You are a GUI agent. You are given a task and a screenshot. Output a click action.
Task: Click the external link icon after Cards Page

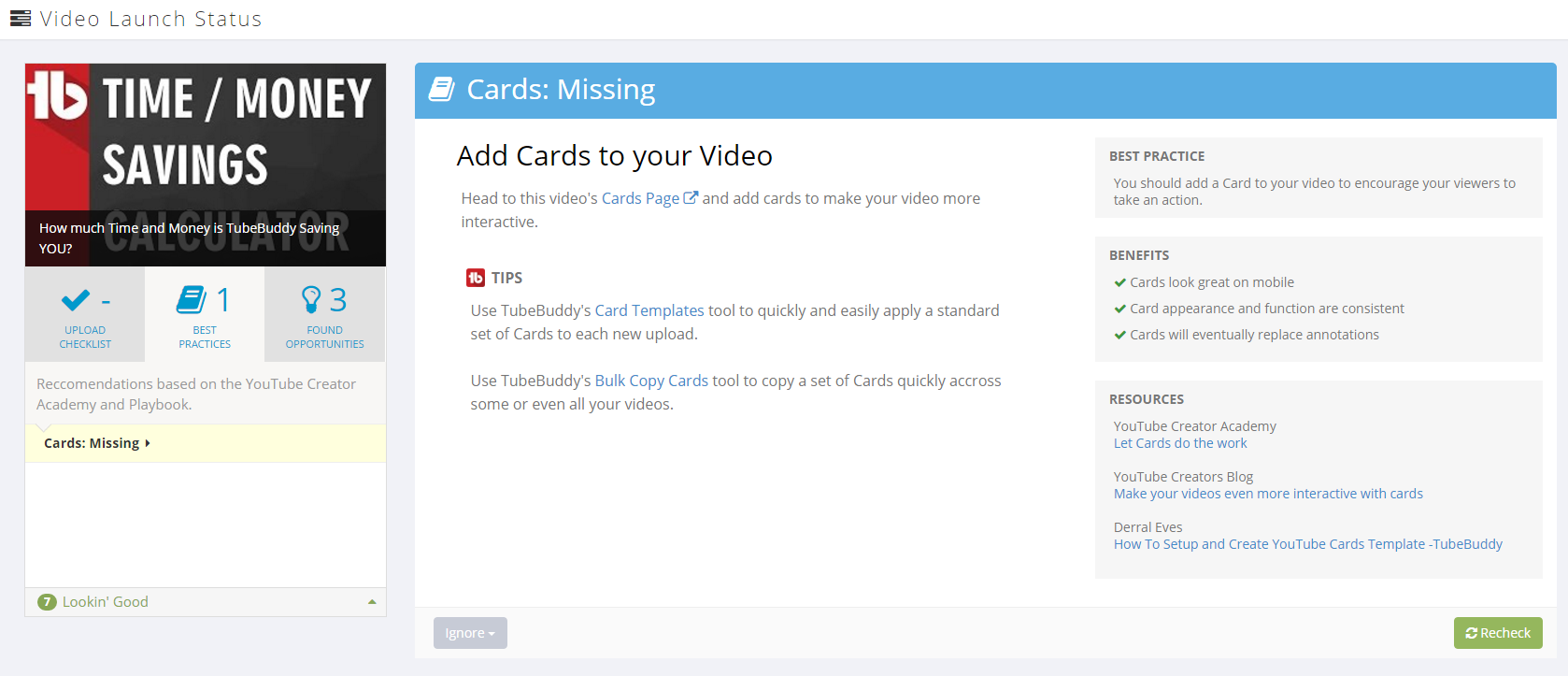click(691, 198)
